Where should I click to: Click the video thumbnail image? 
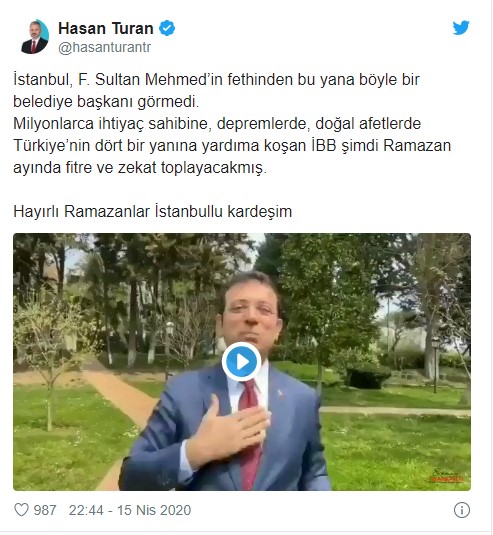pos(242,362)
